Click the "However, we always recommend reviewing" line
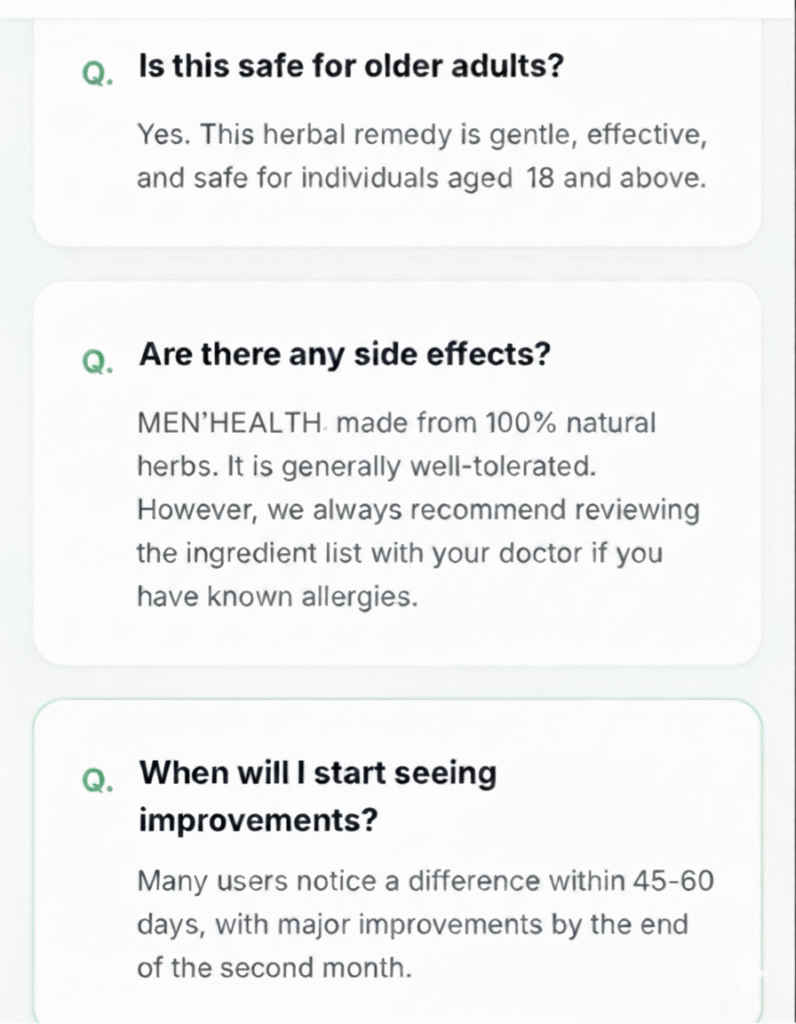The height and width of the screenshot is (1024, 796). tap(418, 510)
